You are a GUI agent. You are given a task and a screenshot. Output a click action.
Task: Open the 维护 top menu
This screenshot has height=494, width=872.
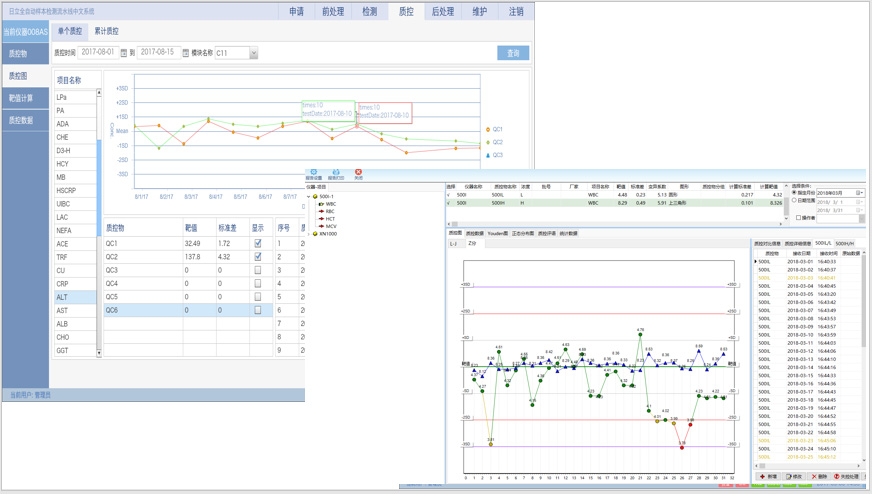click(x=479, y=11)
